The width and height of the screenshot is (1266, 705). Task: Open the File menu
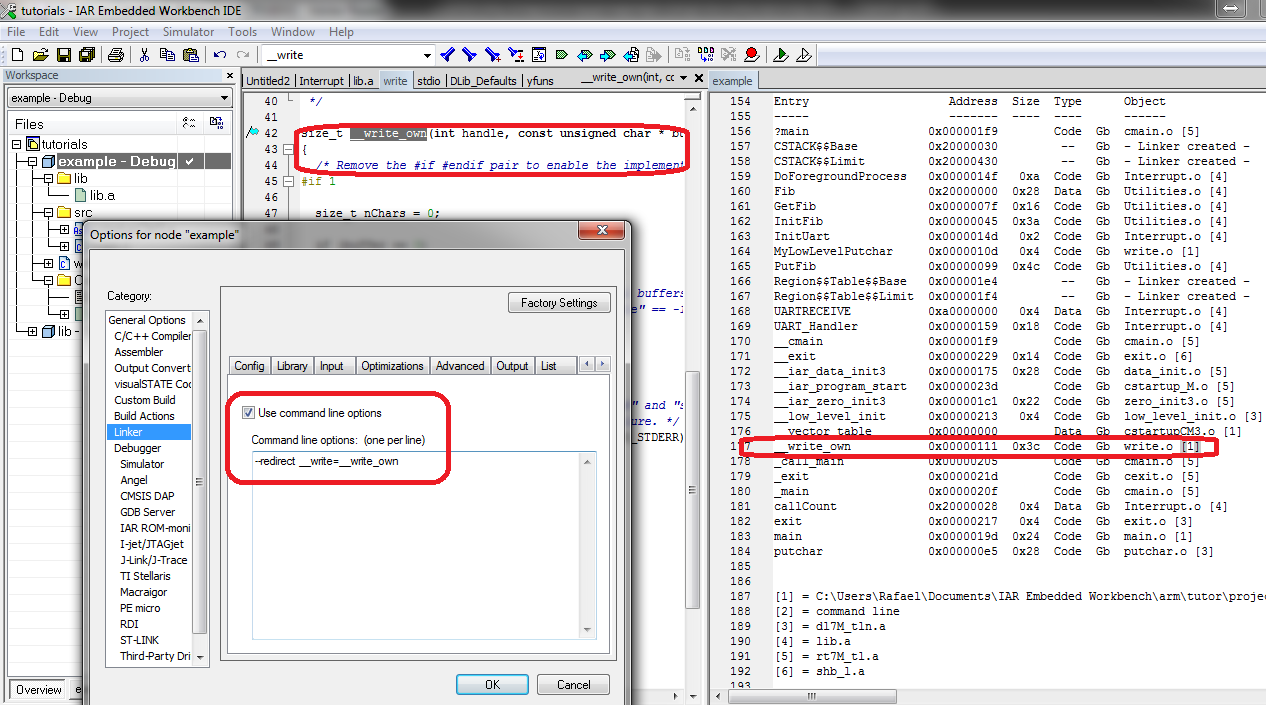pyautogui.click(x=16, y=32)
